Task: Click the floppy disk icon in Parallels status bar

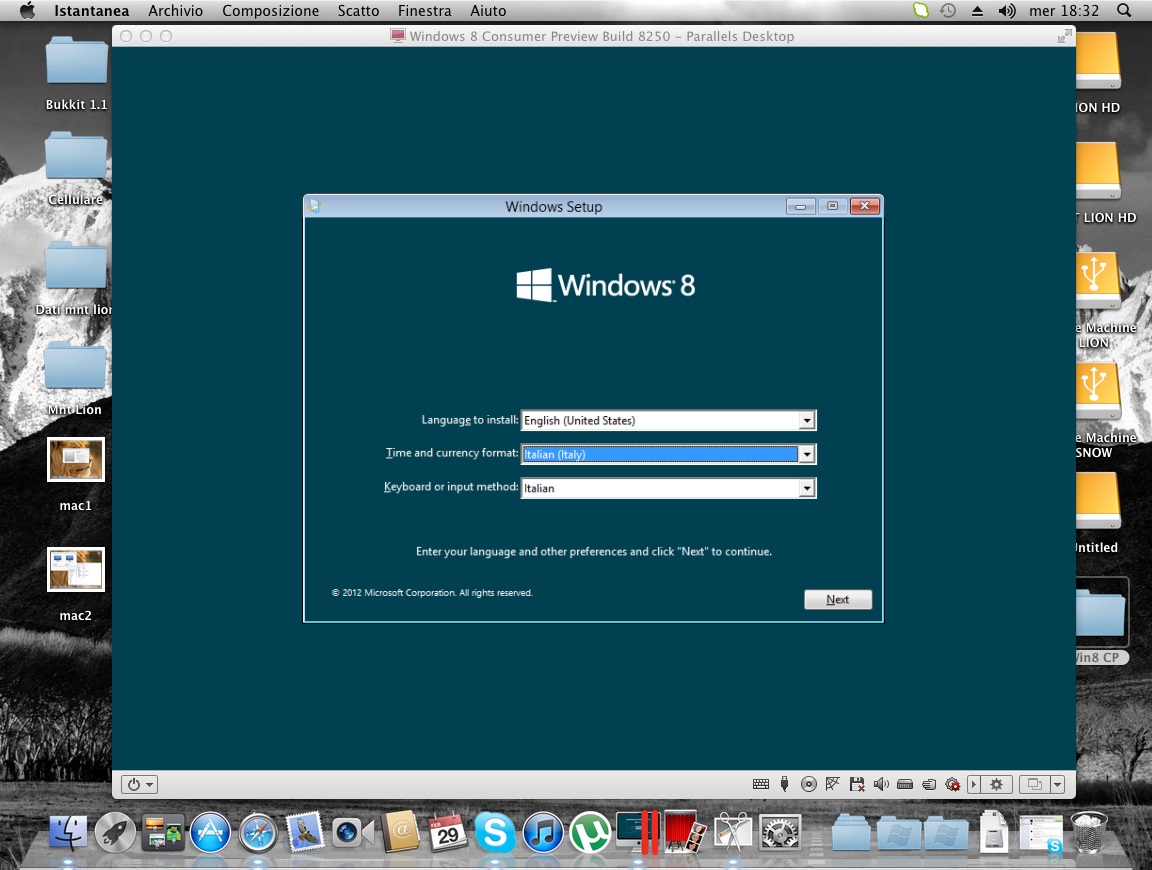Action: coord(857,784)
